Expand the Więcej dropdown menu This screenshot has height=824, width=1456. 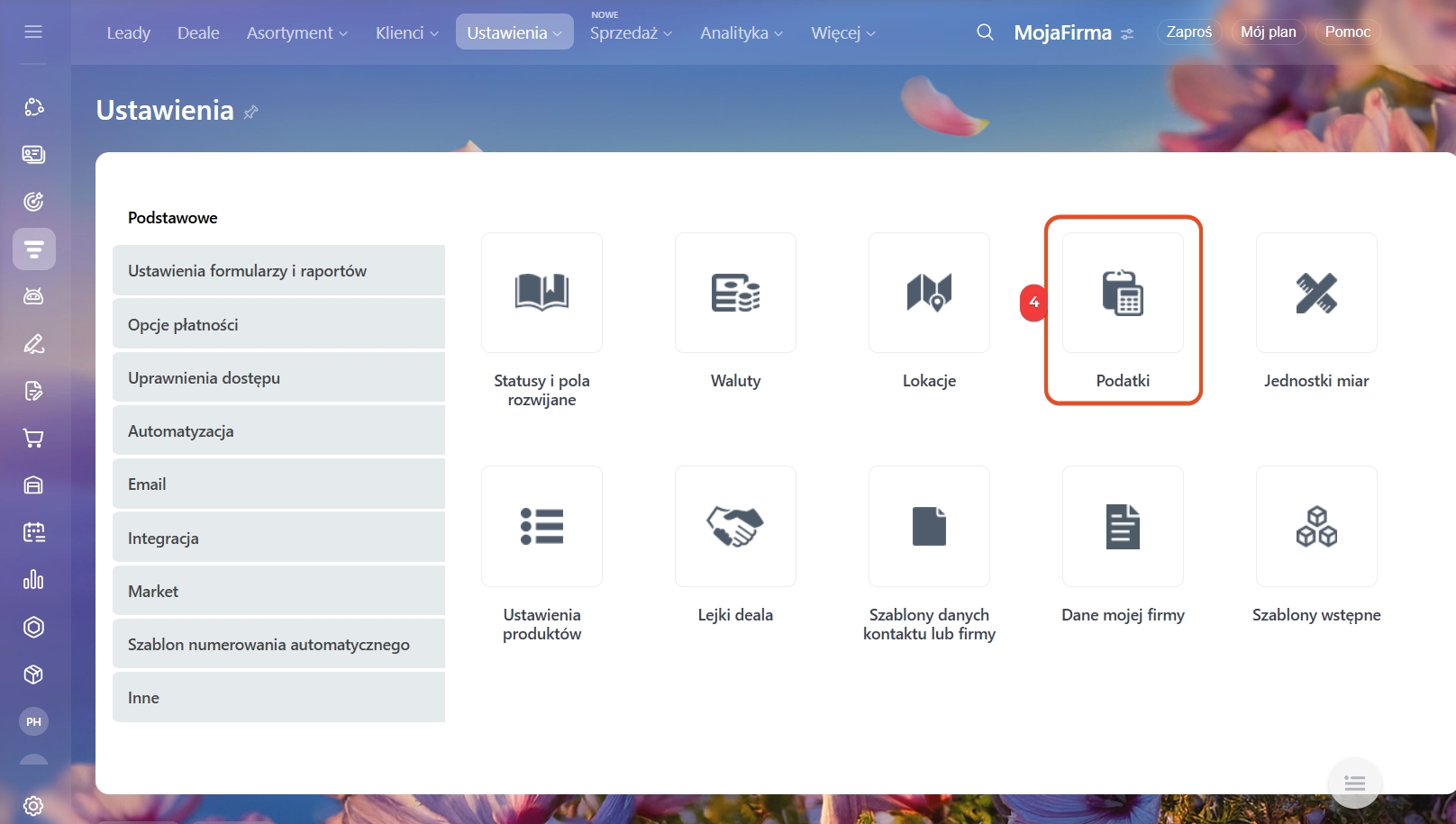point(842,33)
